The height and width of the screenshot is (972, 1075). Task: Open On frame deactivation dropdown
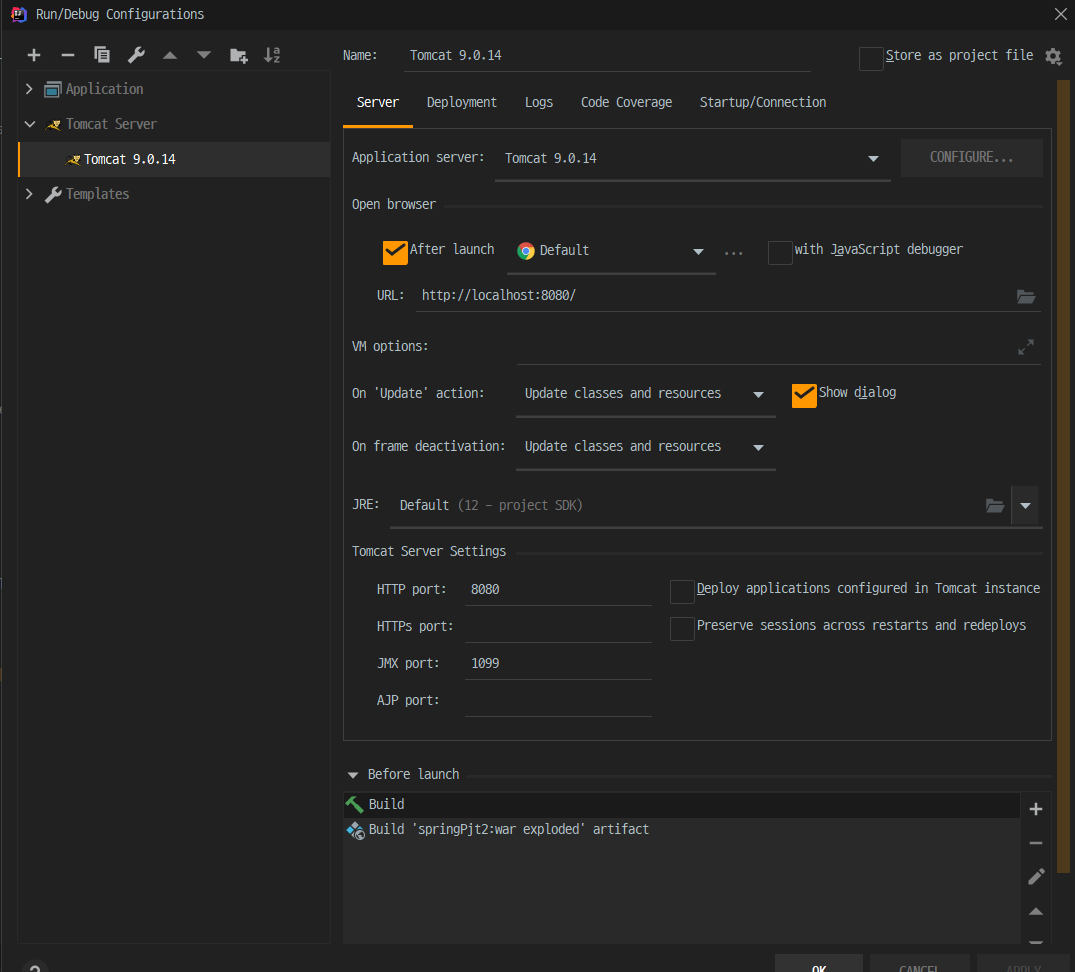pyautogui.click(x=645, y=448)
